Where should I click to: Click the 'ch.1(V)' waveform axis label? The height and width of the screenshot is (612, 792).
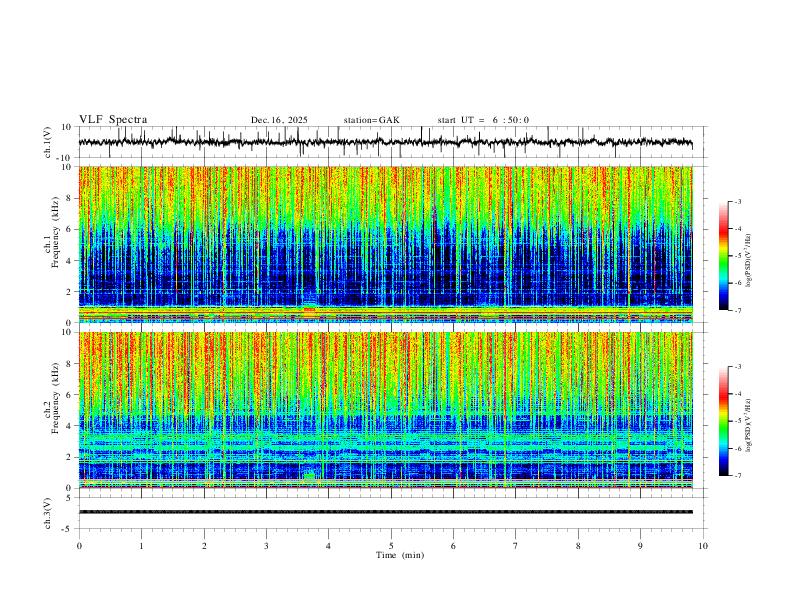(48, 142)
